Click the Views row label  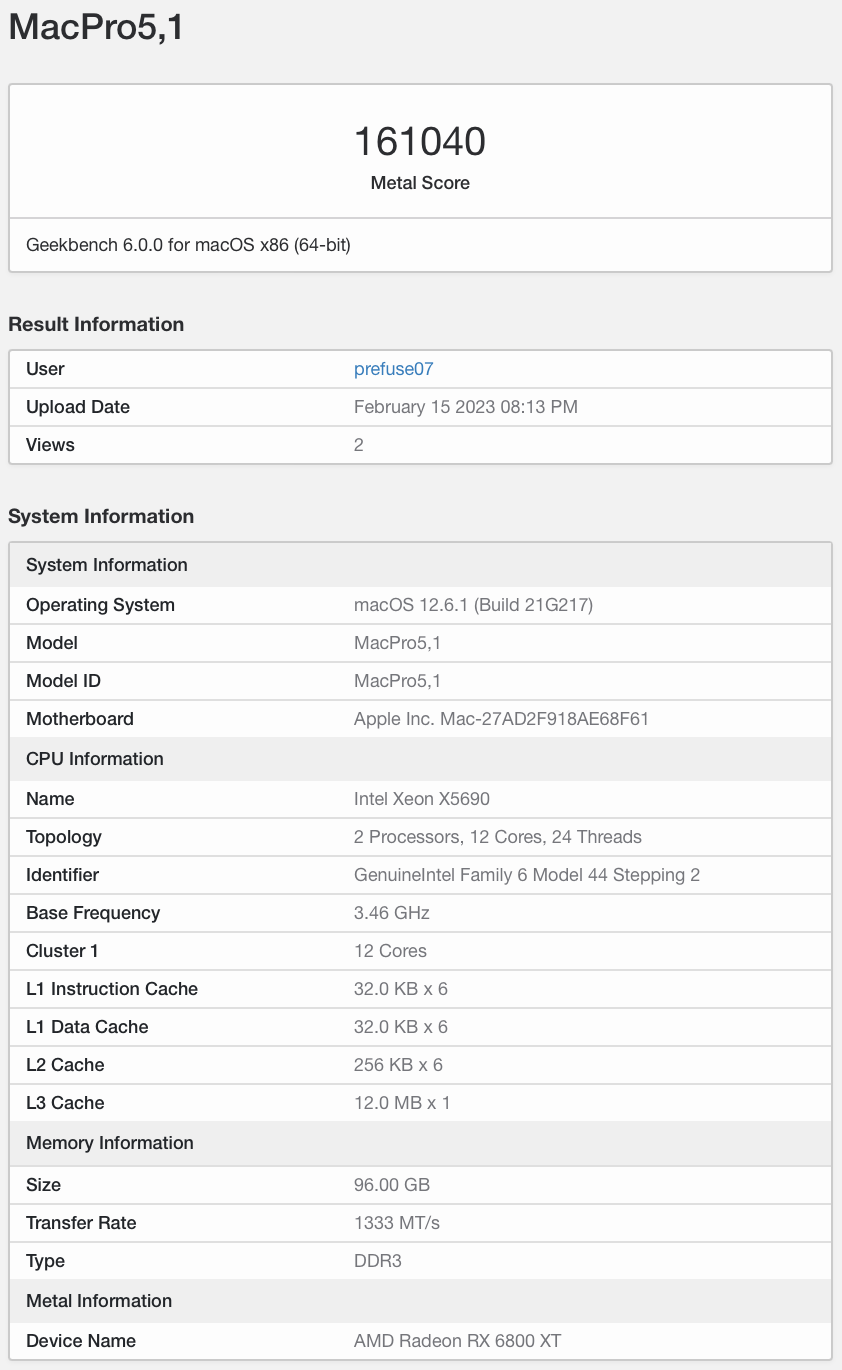(50, 445)
